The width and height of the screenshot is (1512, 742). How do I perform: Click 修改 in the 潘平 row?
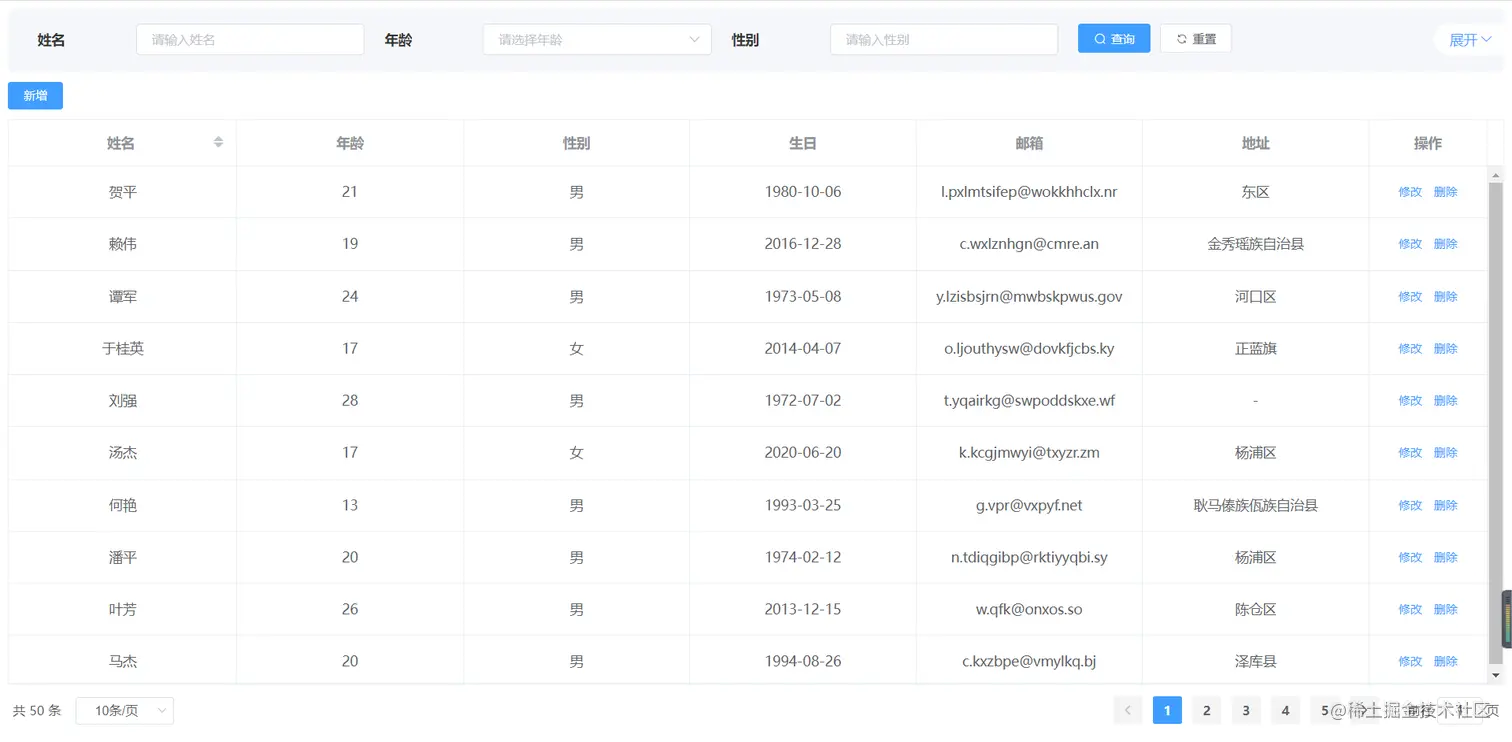click(1410, 558)
